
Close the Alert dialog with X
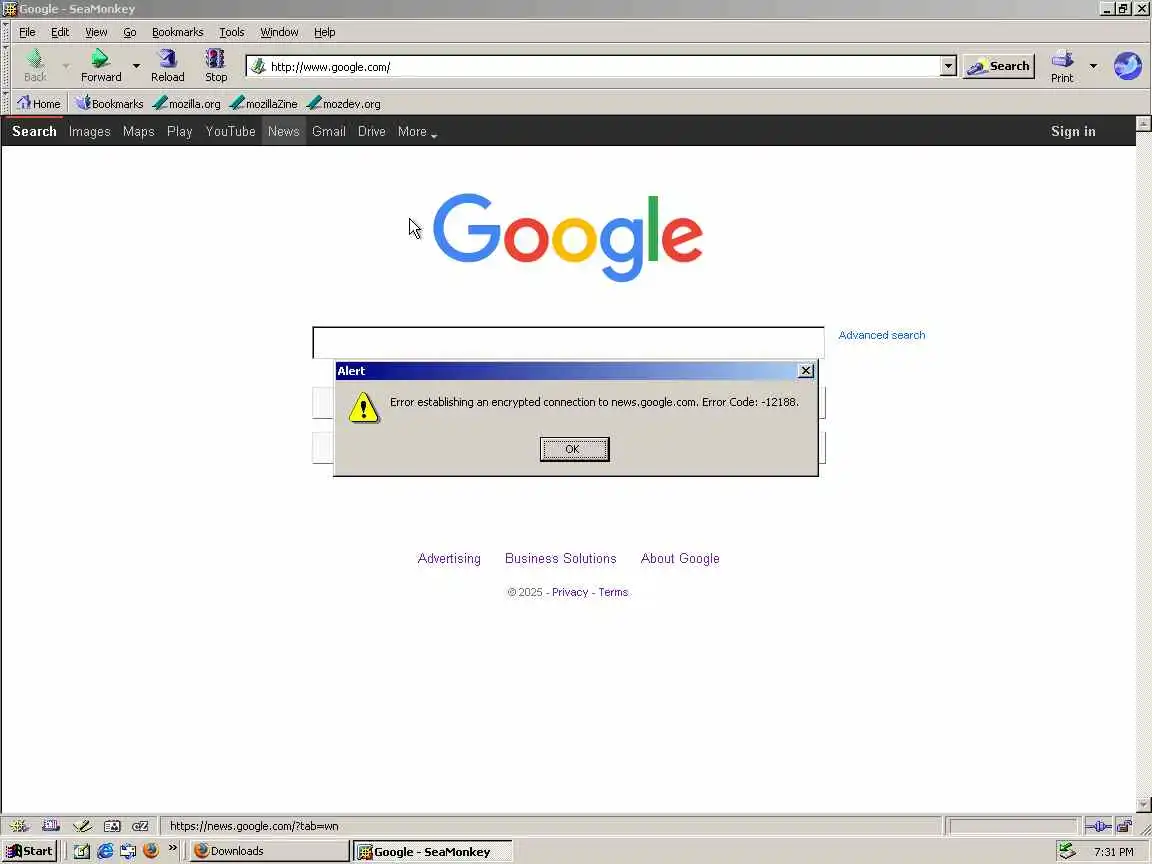pos(806,371)
